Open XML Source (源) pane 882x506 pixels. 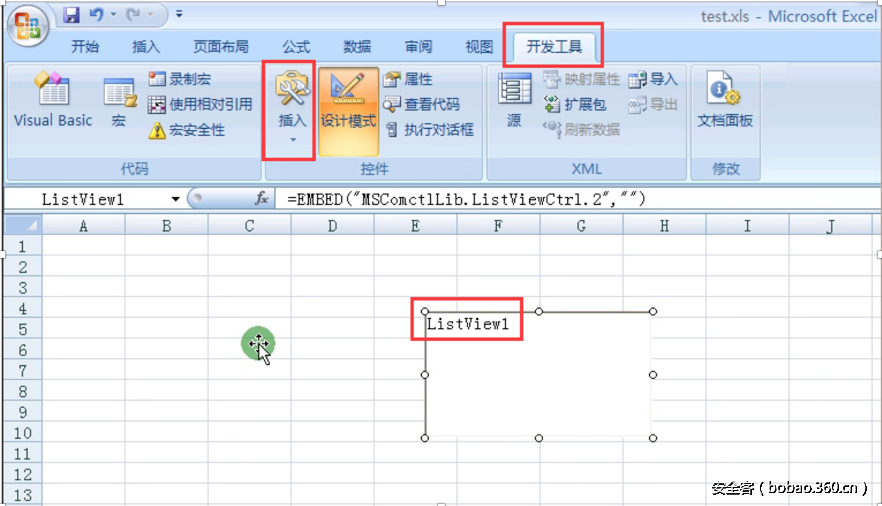tap(514, 101)
